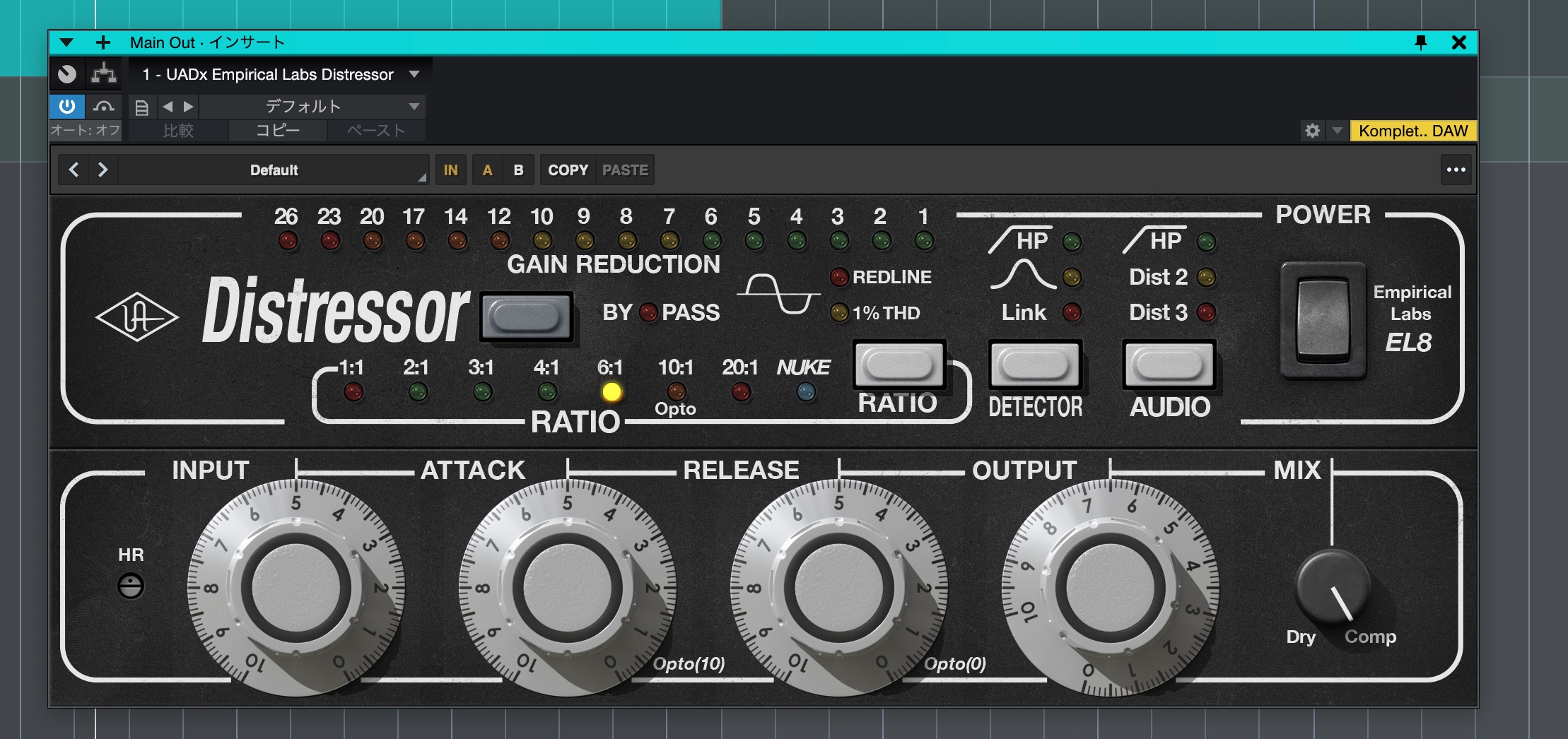This screenshot has height=739, width=1568.
Task: Select the NUKE ratio LED
Action: (805, 391)
